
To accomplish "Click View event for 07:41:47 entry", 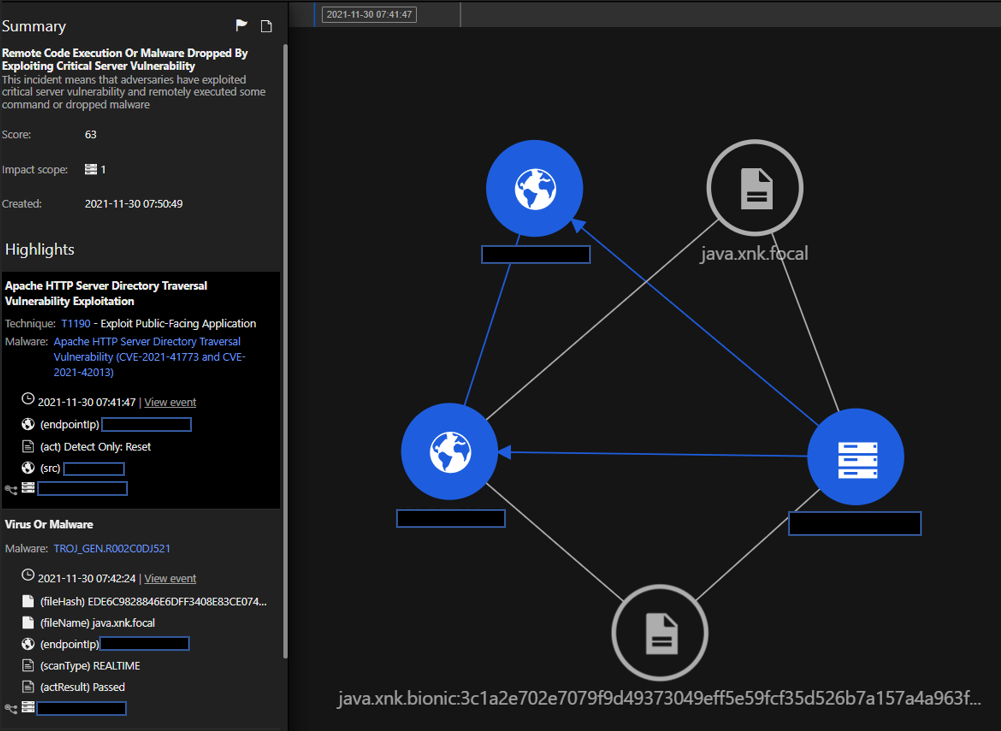I will pyautogui.click(x=170, y=402).
